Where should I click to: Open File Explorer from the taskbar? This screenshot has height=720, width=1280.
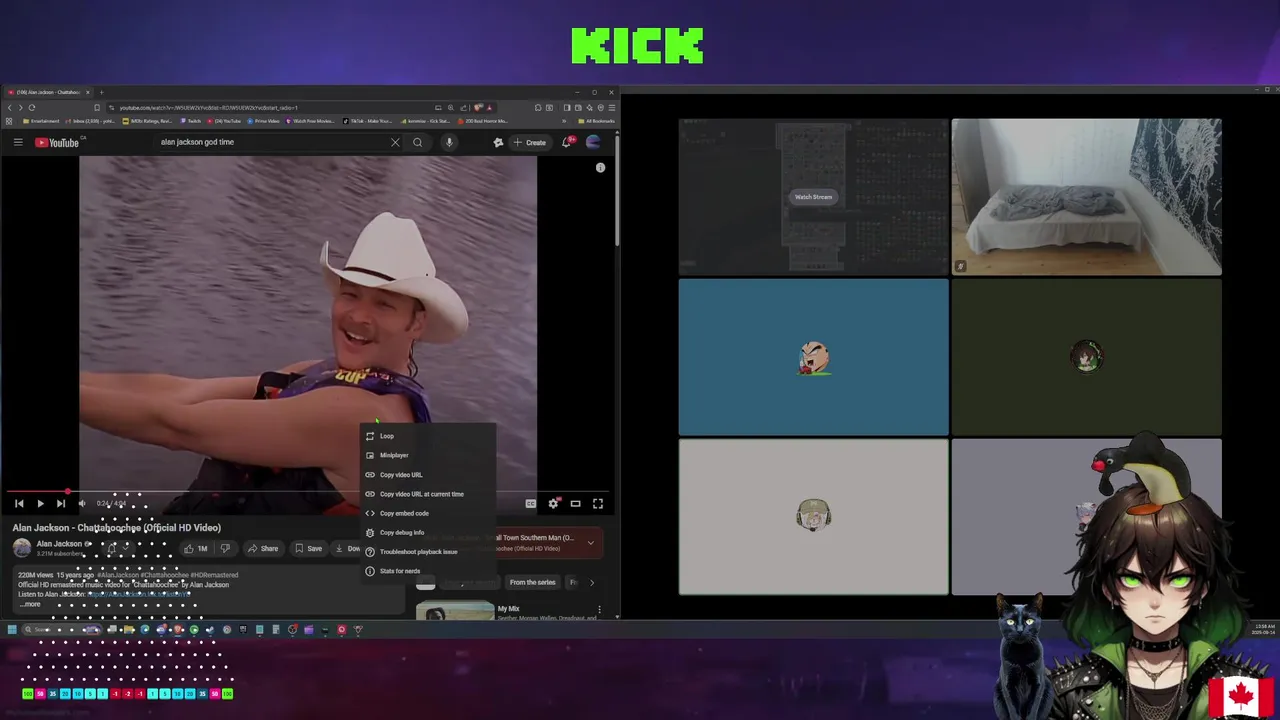click(128, 630)
